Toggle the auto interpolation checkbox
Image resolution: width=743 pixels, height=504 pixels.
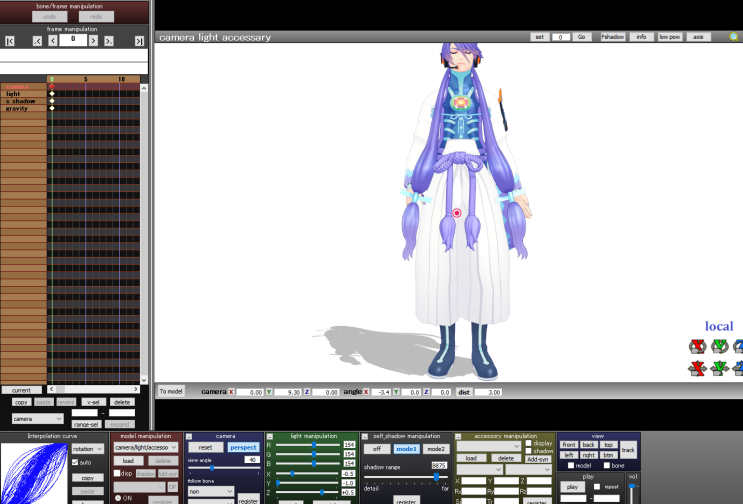(75, 463)
